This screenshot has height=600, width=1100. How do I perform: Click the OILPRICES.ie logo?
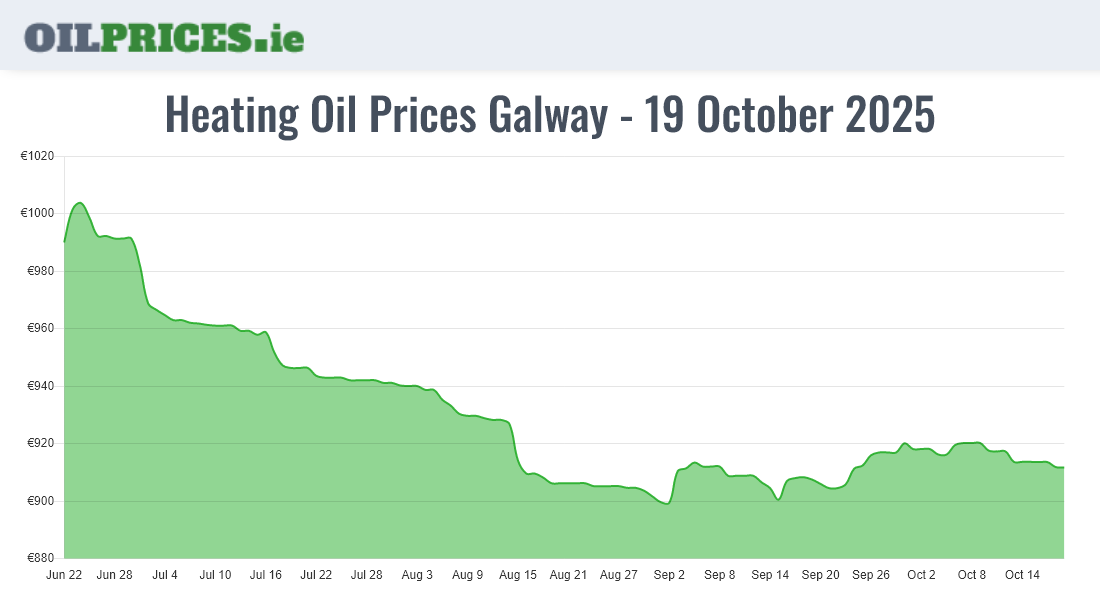click(164, 37)
